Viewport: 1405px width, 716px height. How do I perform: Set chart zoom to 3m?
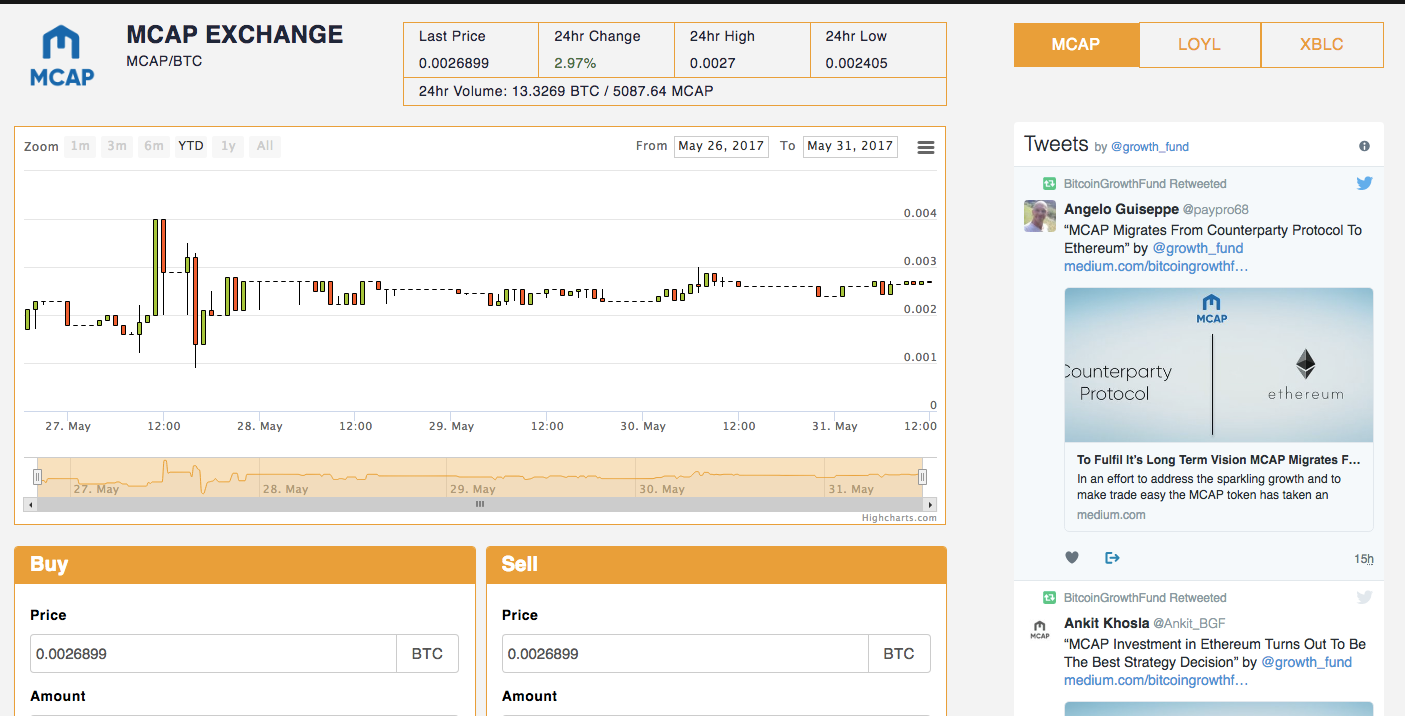pos(117,146)
